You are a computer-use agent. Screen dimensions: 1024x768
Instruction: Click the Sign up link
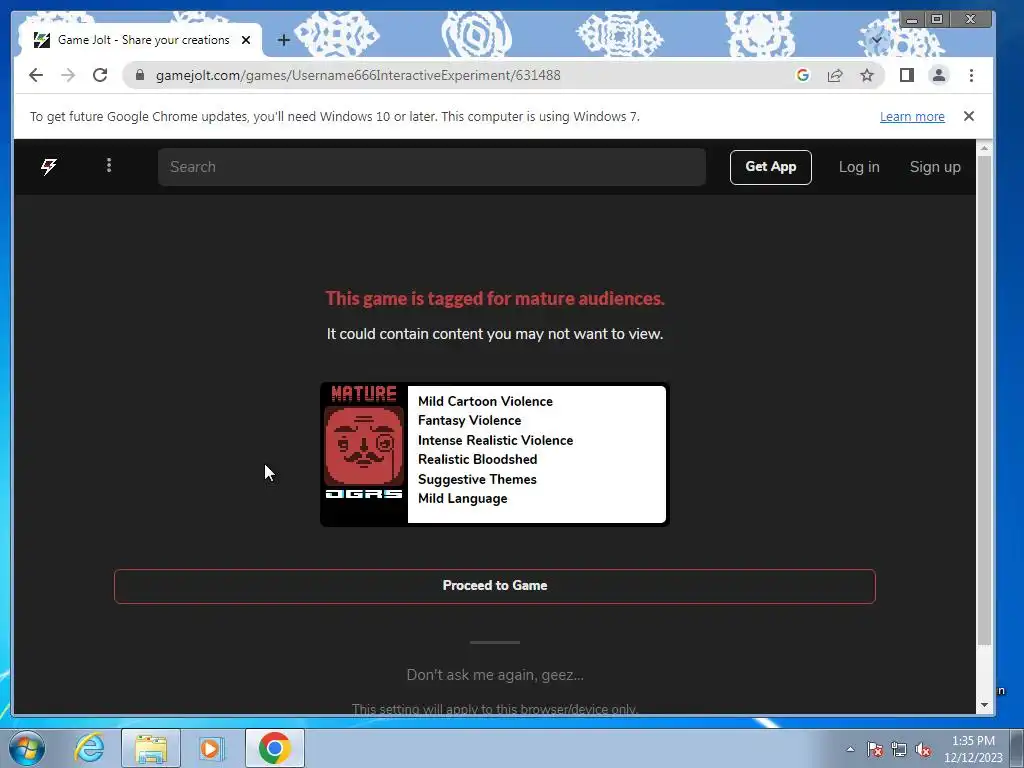935,167
